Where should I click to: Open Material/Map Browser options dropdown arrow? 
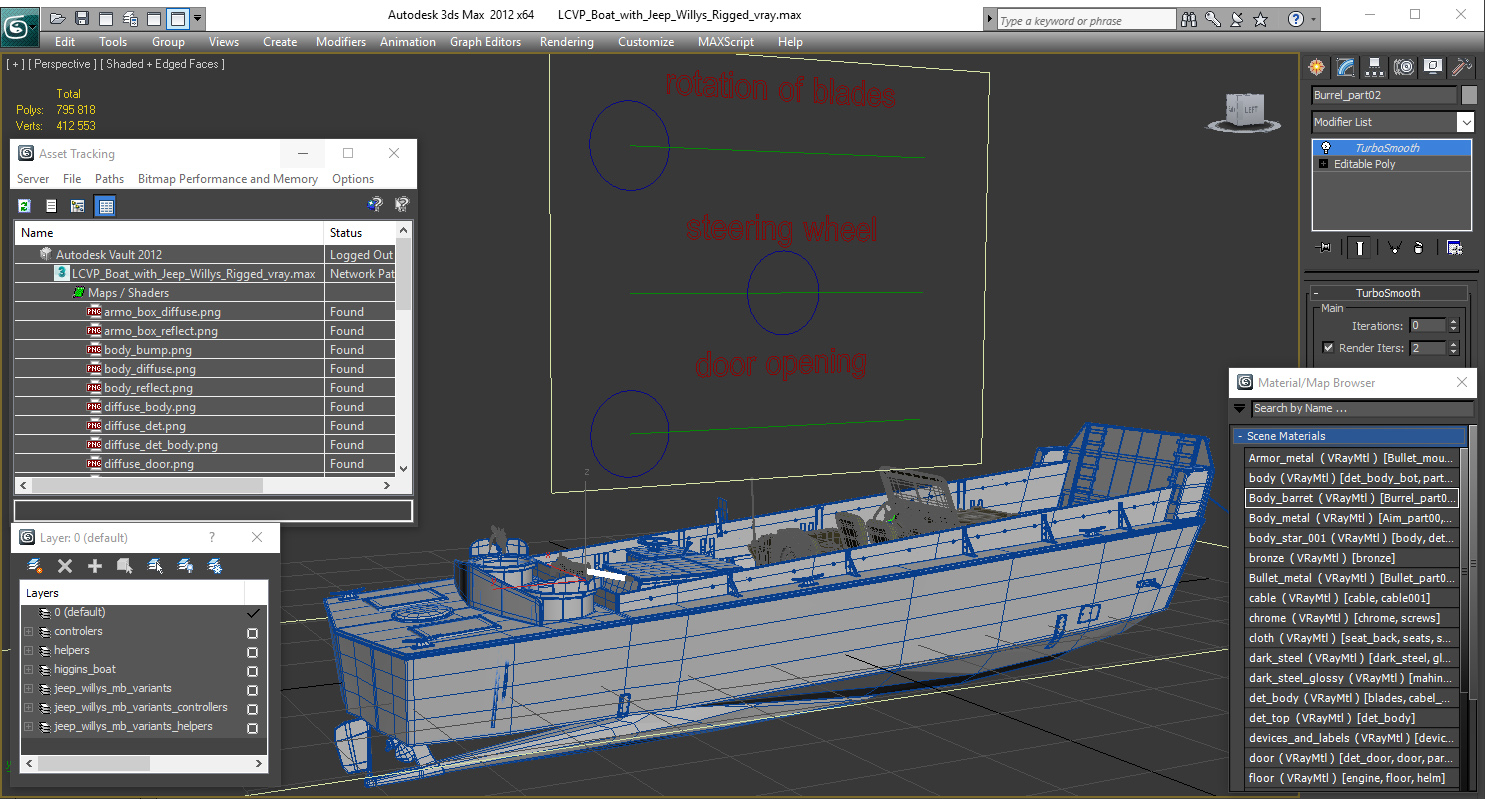coord(1240,408)
